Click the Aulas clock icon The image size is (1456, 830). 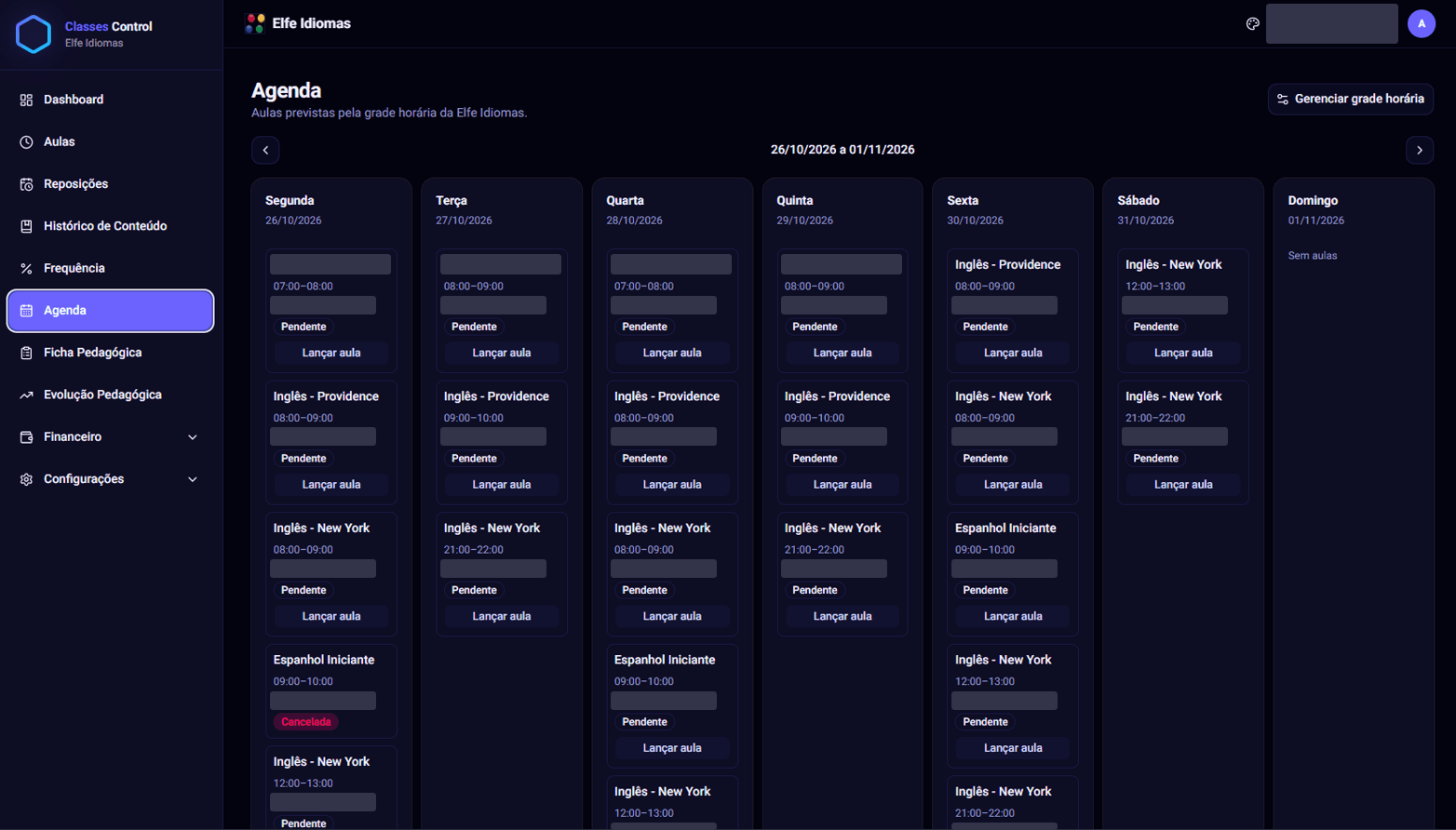point(26,141)
